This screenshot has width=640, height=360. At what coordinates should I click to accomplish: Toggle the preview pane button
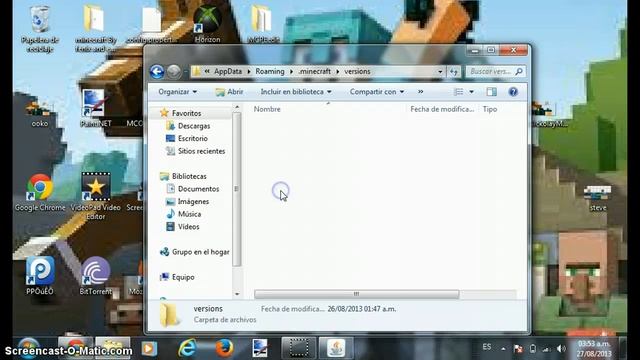[491, 92]
